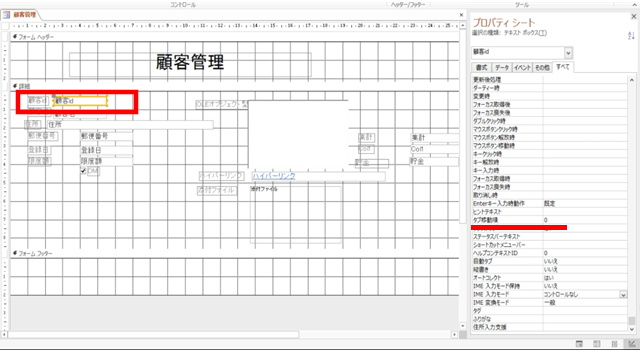Close the Property Sheet pane

[x=633, y=16]
